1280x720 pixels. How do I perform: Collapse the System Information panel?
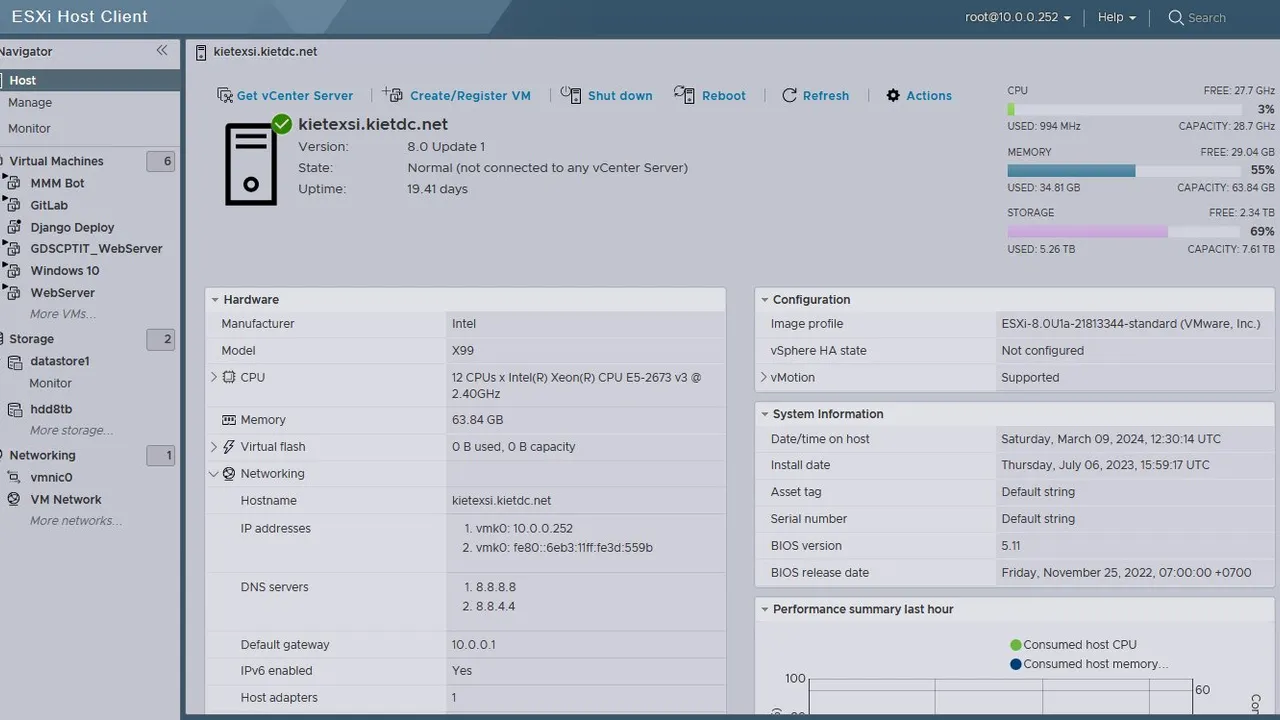[x=764, y=414]
